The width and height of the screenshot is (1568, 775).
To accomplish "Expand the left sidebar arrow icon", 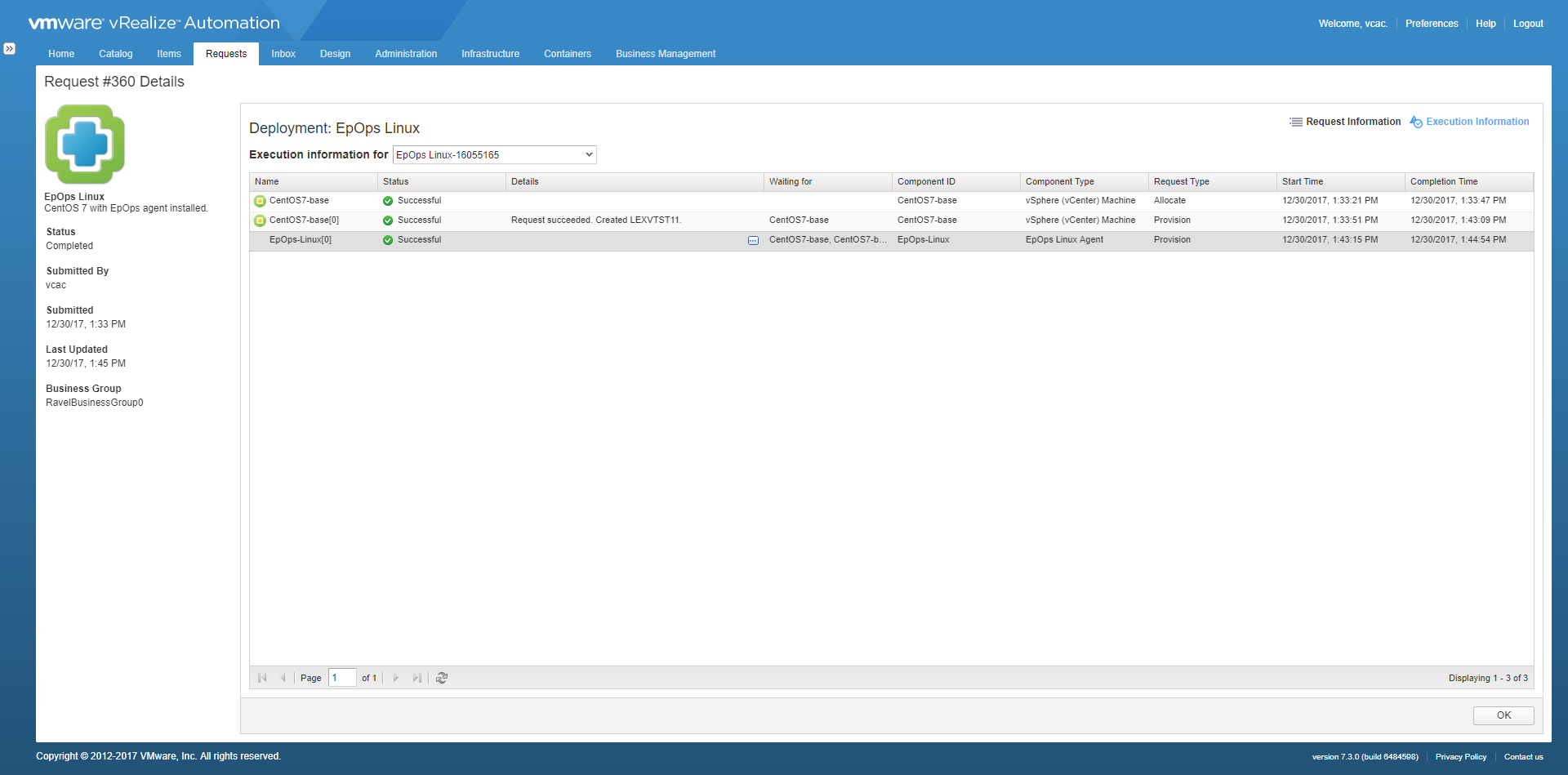I will click(x=9, y=49).
